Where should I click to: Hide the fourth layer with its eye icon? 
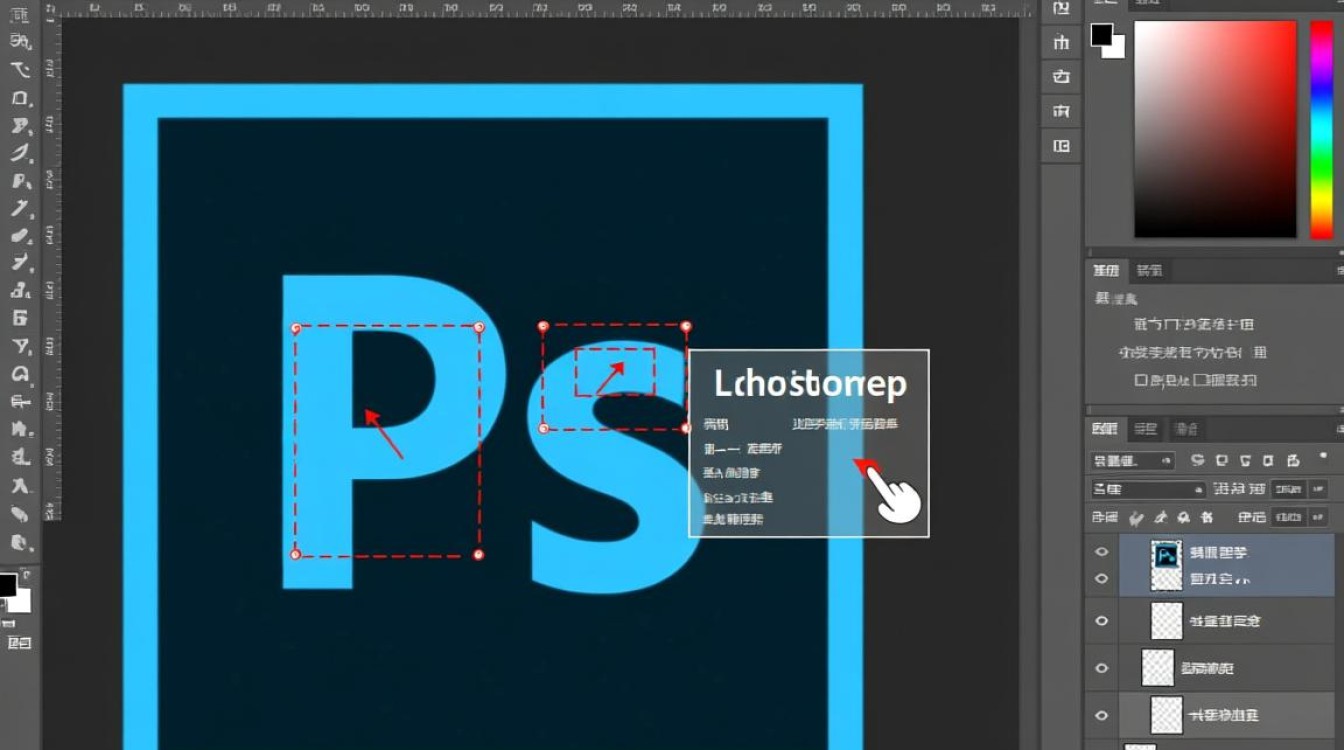[1101, 715]
